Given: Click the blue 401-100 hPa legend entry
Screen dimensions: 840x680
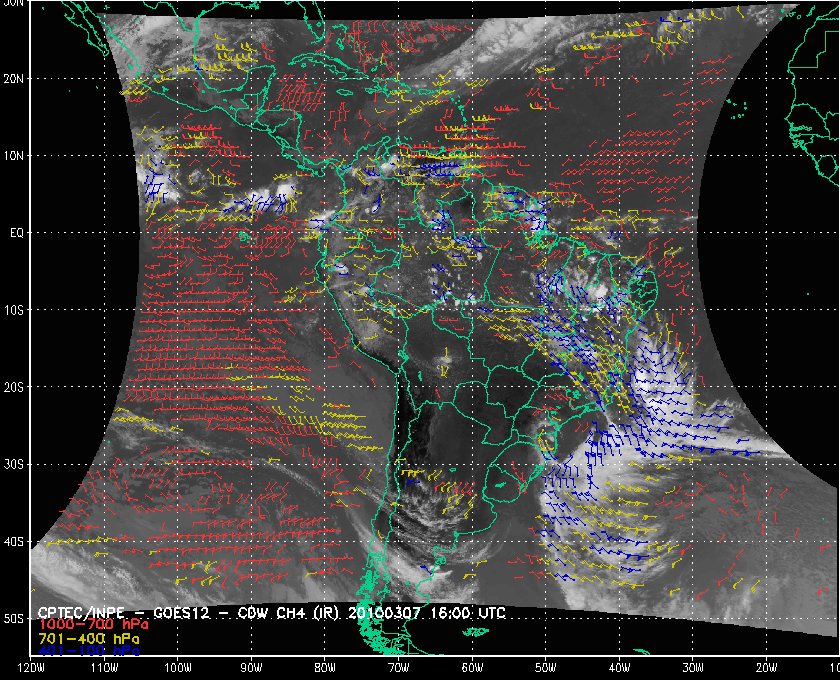Looking at the screenshot, I should tap(89, 651).
